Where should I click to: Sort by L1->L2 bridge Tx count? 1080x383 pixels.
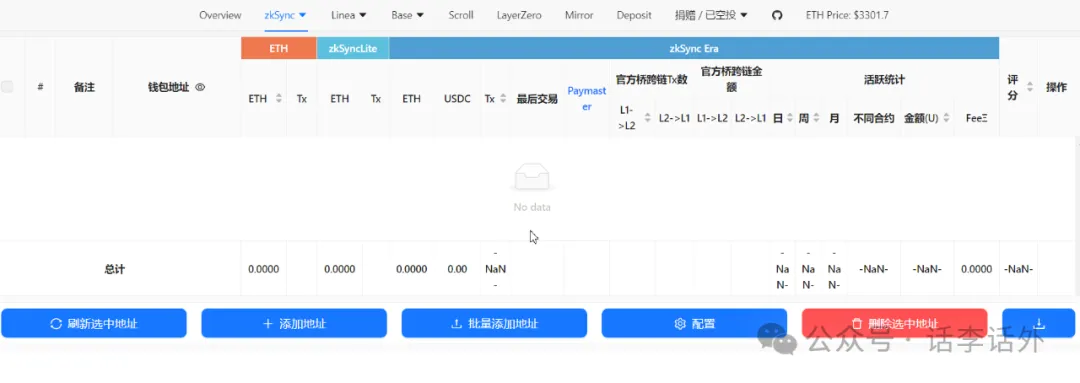click(x=647, y=118)
